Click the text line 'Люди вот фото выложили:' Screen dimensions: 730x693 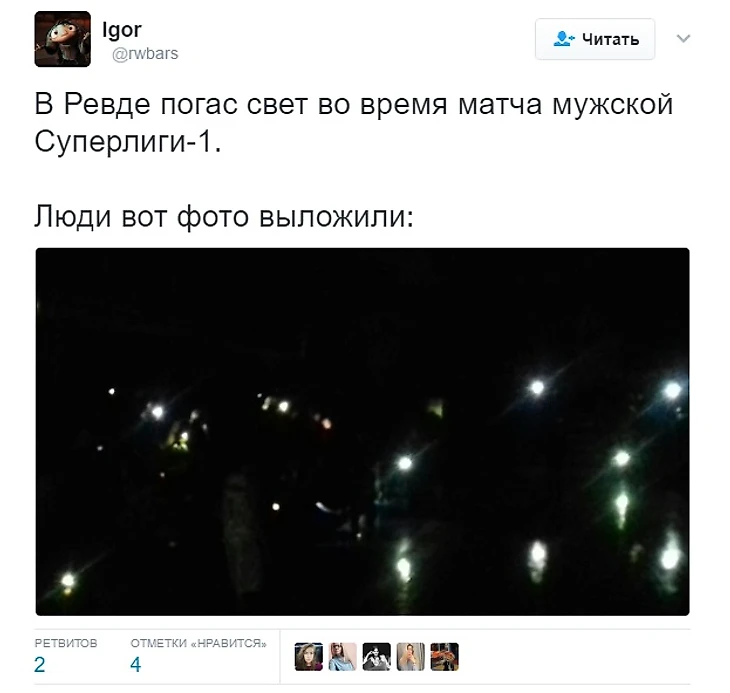click(x=224, y=217)
